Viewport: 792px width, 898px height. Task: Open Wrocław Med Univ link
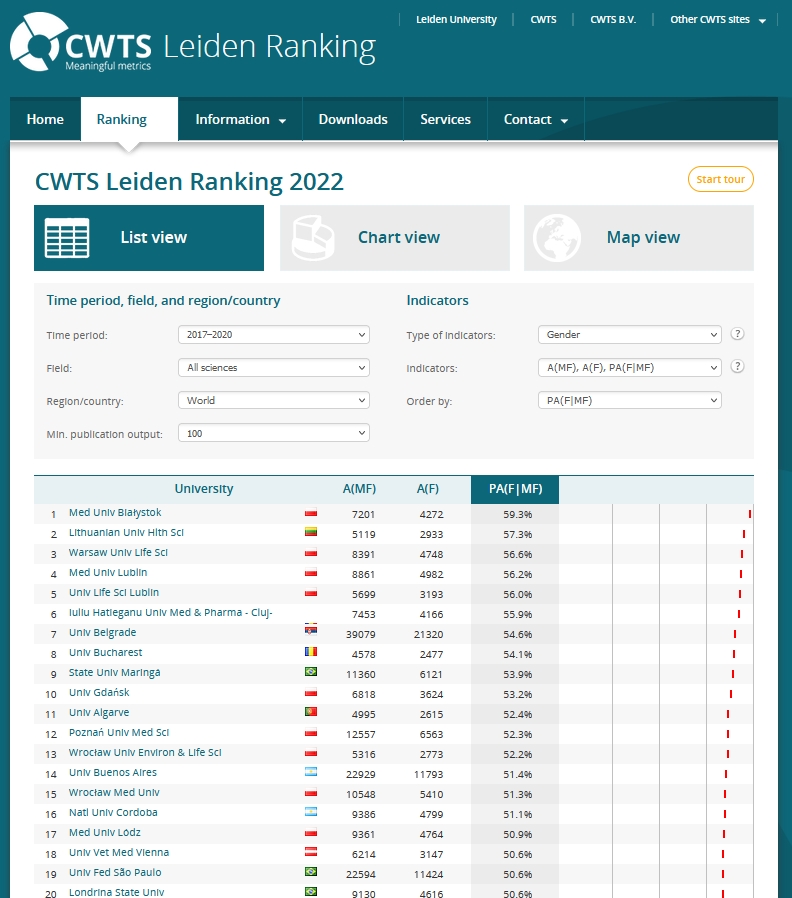coord(114,793)
